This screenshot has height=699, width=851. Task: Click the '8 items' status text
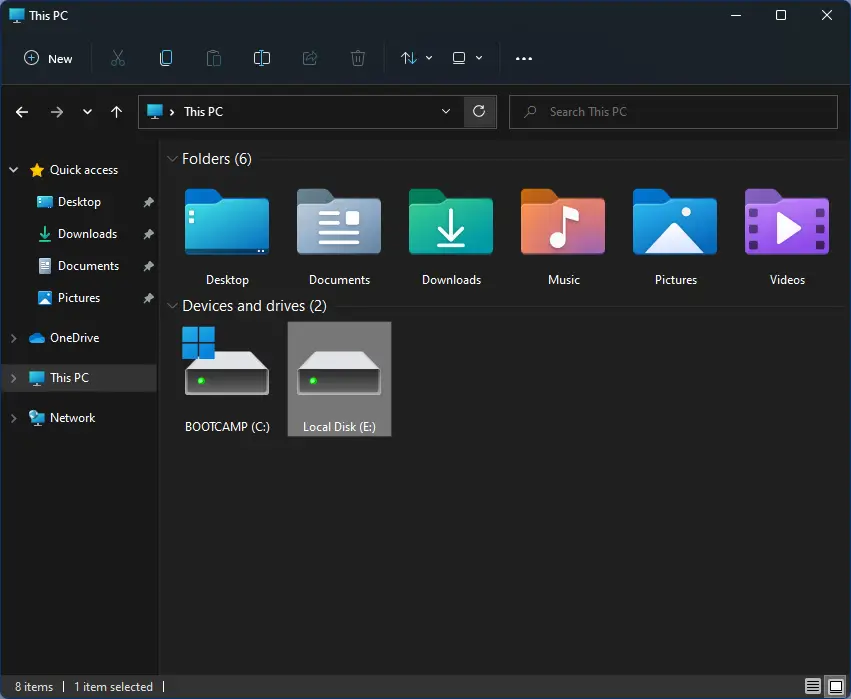tap(34, 687)
